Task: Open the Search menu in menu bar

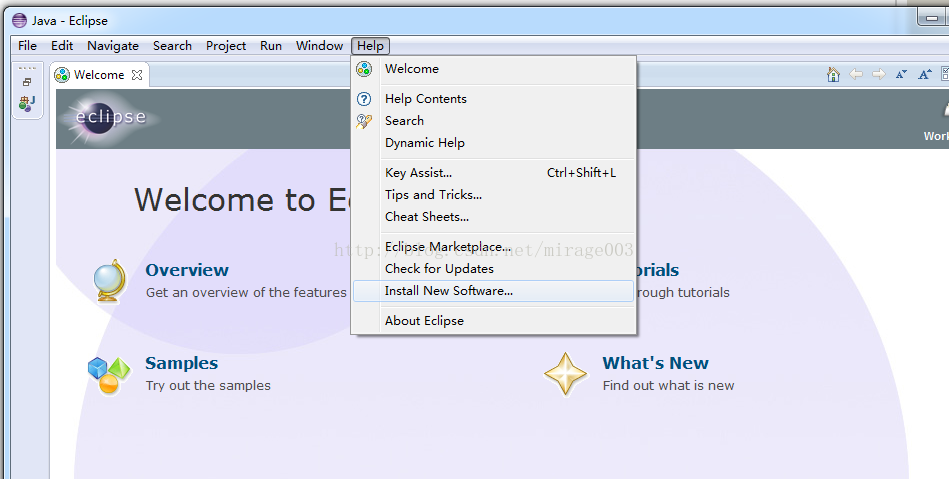Action: (x=172, y=46)
